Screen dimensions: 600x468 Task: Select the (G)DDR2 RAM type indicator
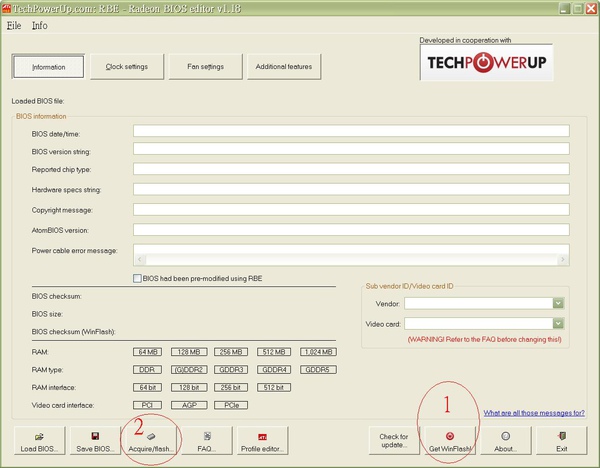[x=189, y=370]
